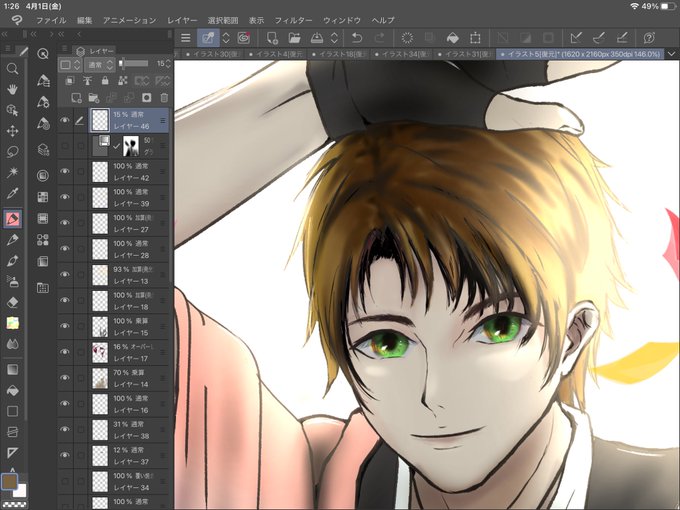
Task: Select the レイヤー panel tab
Action: [x=95, y=51]
